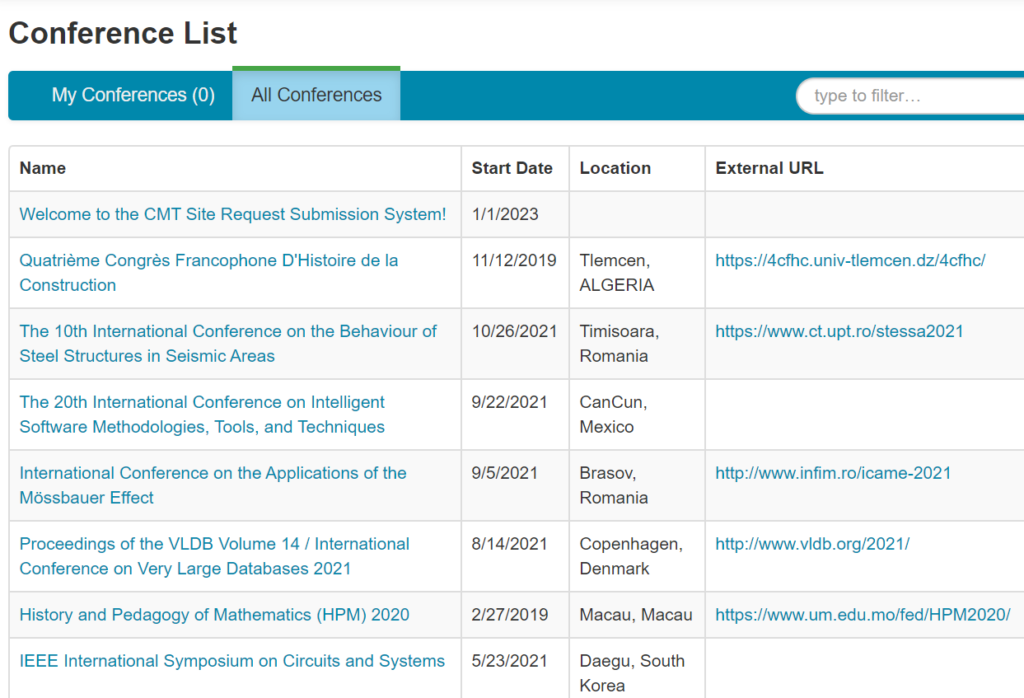The height and width of the screenshot is (698, 1024).
Task: Open Welcome to the CMT Site Request link
Action: pyautogui.click(x=232, y=214)
